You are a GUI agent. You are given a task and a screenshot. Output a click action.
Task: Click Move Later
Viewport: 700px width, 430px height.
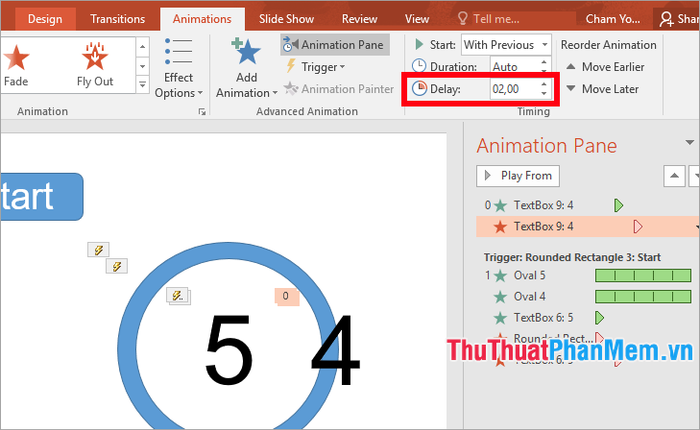602,89
